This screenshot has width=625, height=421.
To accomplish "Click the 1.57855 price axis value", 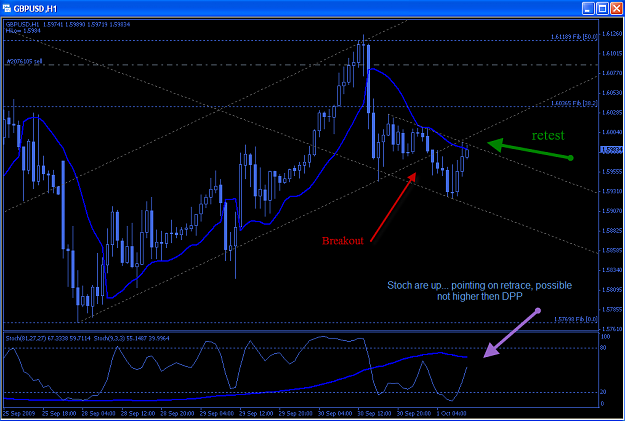I will point(612,309).
